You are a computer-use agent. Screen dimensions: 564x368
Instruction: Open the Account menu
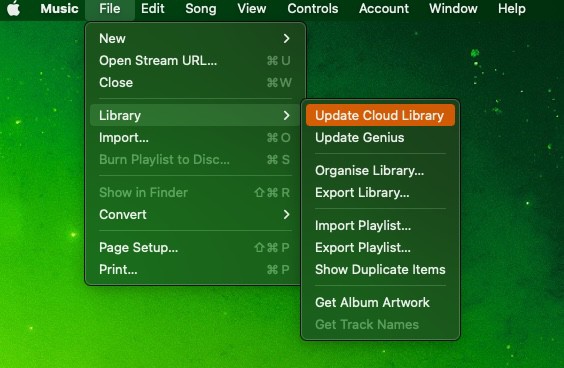384,8
